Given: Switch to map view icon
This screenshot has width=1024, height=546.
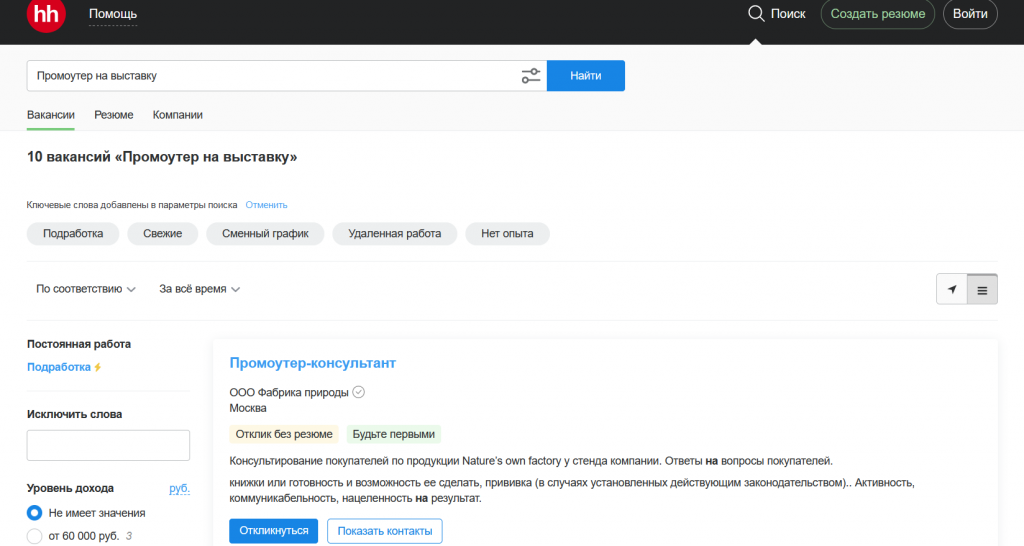Looking at the screenshot, I should click(x=952, y=290).
